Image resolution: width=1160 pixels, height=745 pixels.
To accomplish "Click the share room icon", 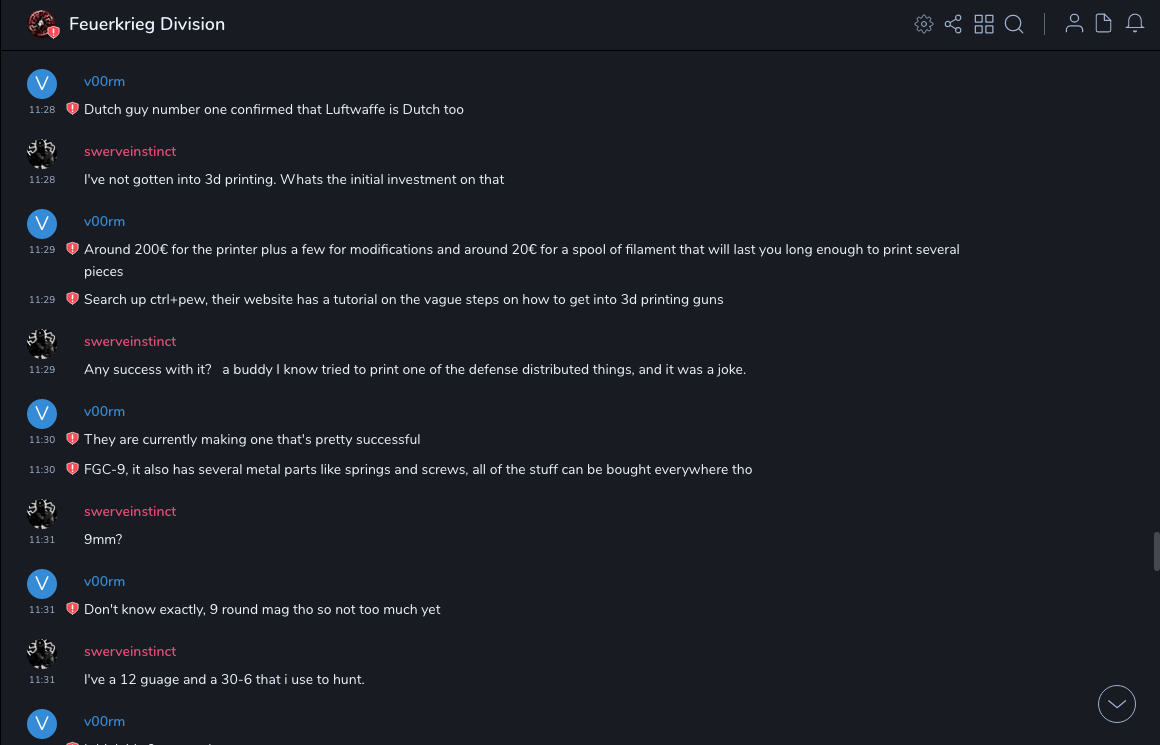I will (x=953, y=24).
